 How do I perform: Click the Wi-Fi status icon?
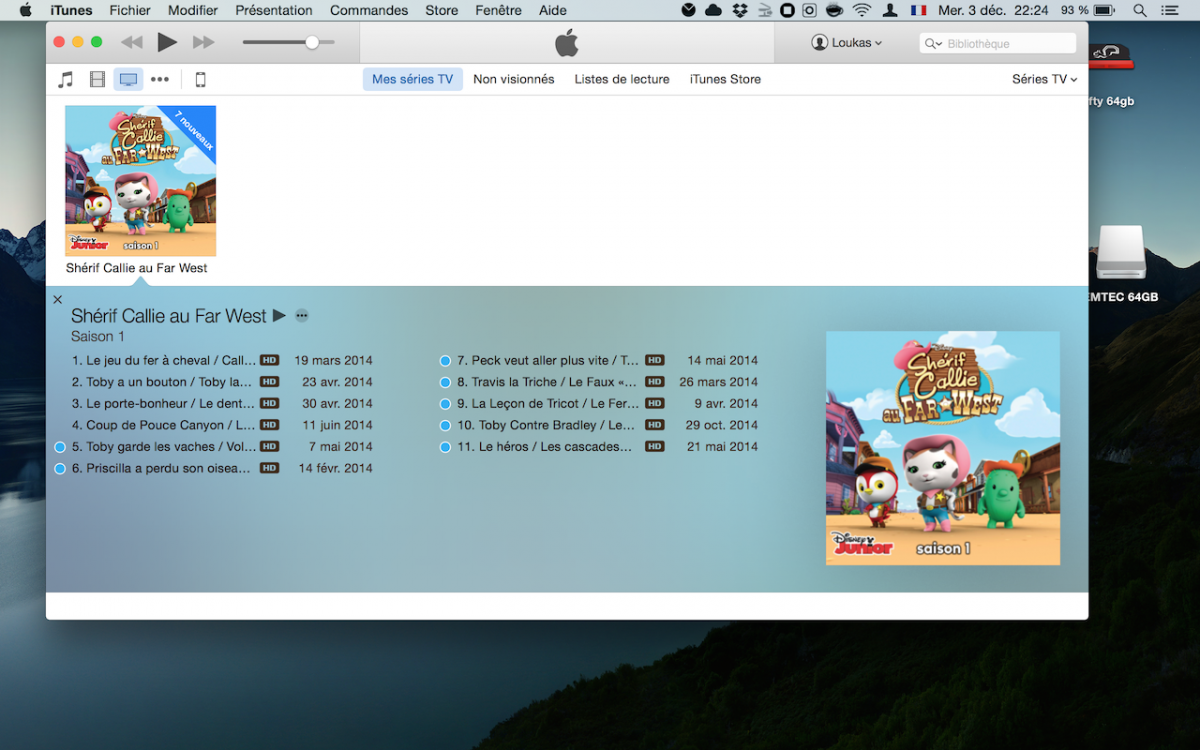[862, 10]
